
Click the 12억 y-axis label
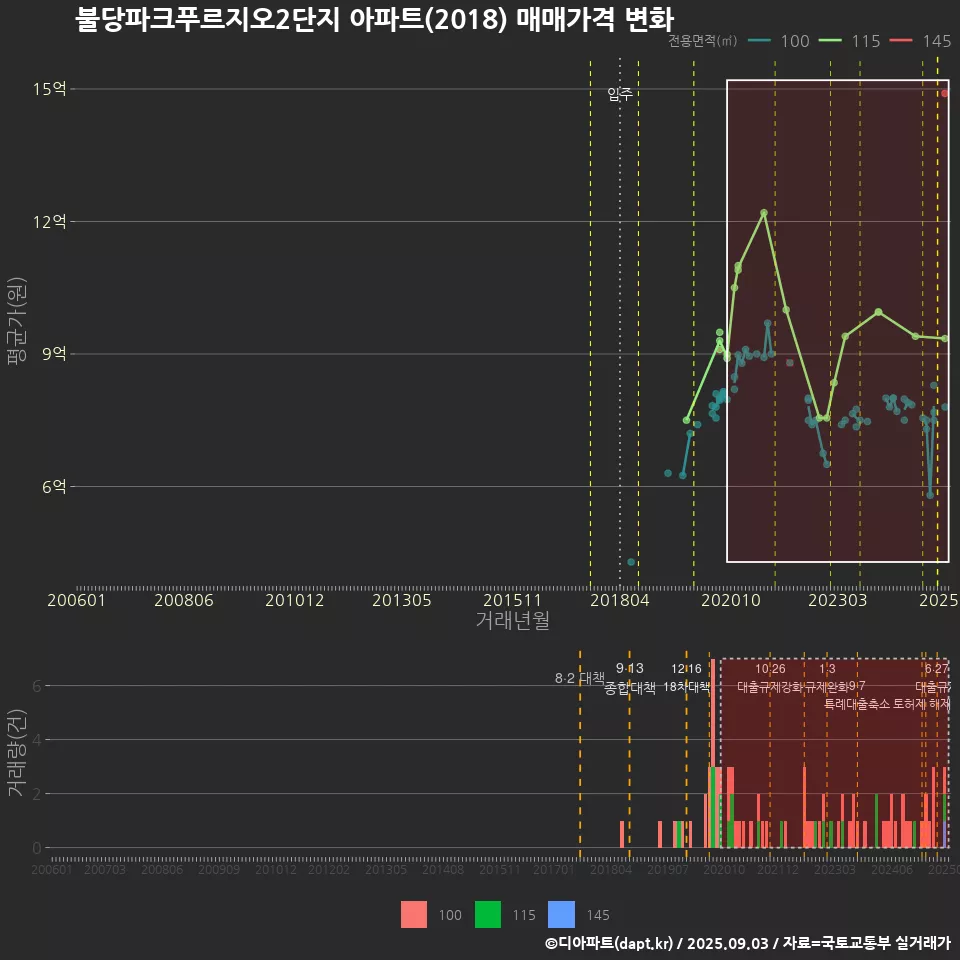pyautogui.click(x=49, y=222)
